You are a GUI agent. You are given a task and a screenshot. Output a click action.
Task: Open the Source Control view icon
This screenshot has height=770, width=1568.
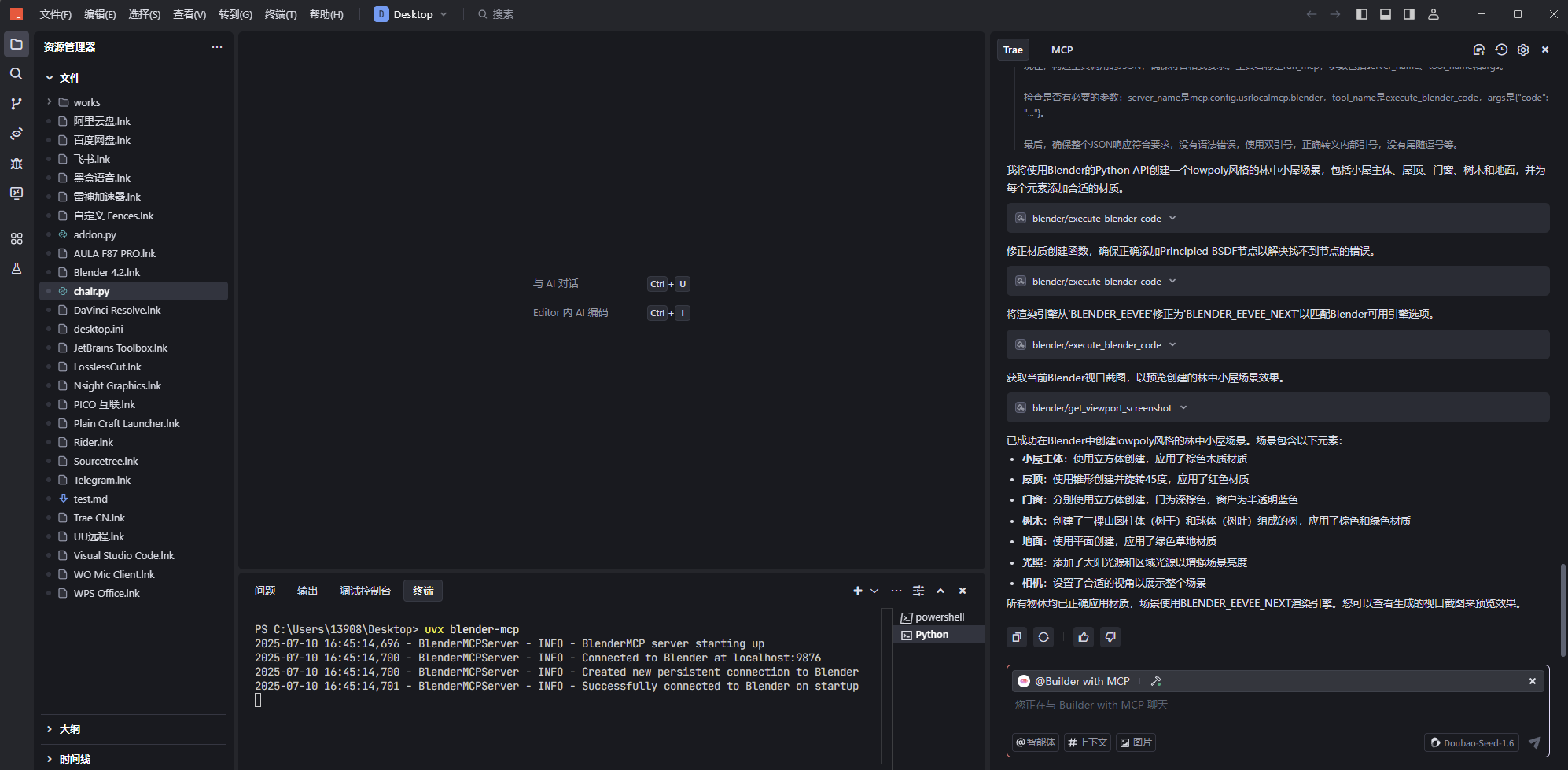click(17, 104)
